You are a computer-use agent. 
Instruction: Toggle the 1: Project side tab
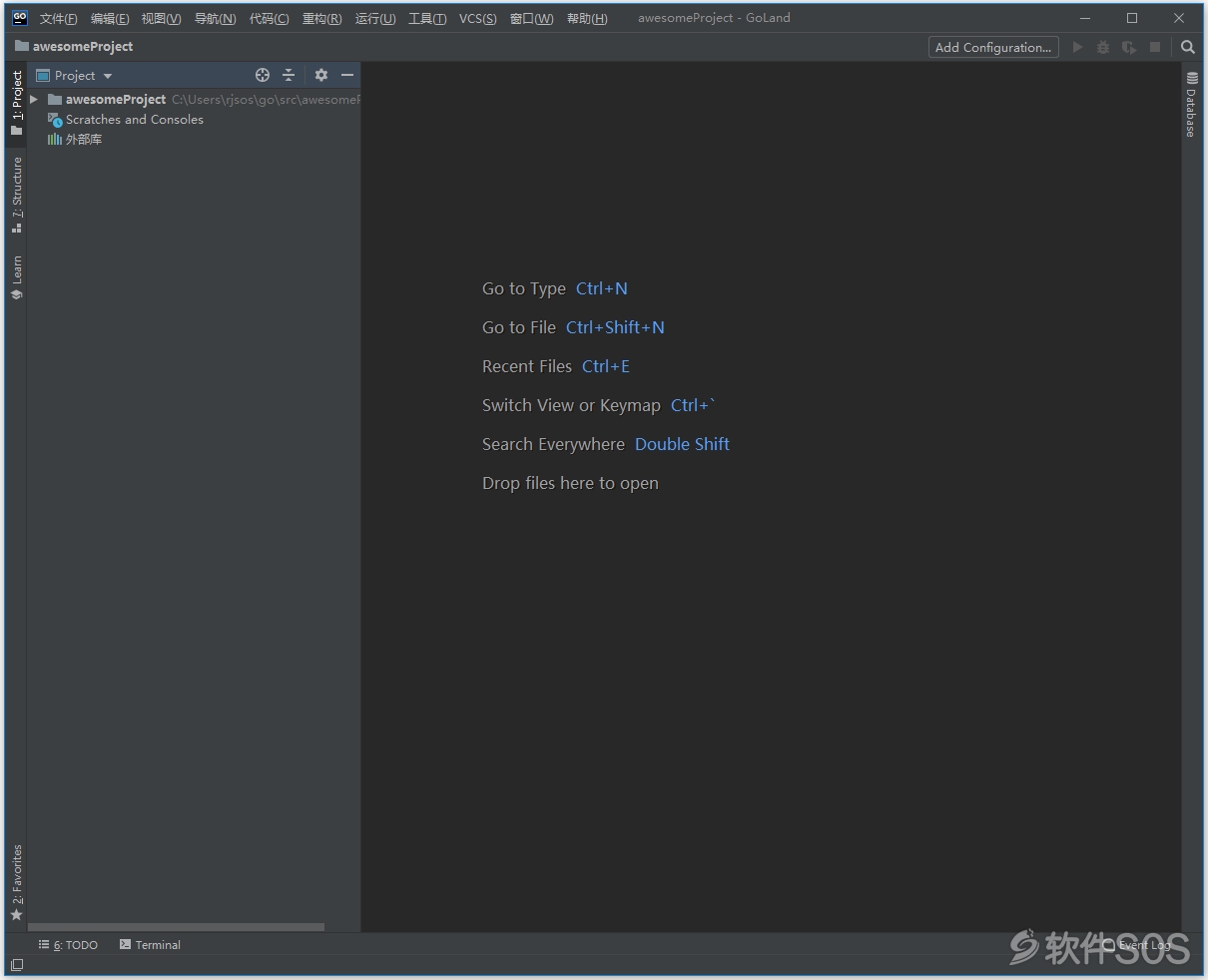(16, 102)
